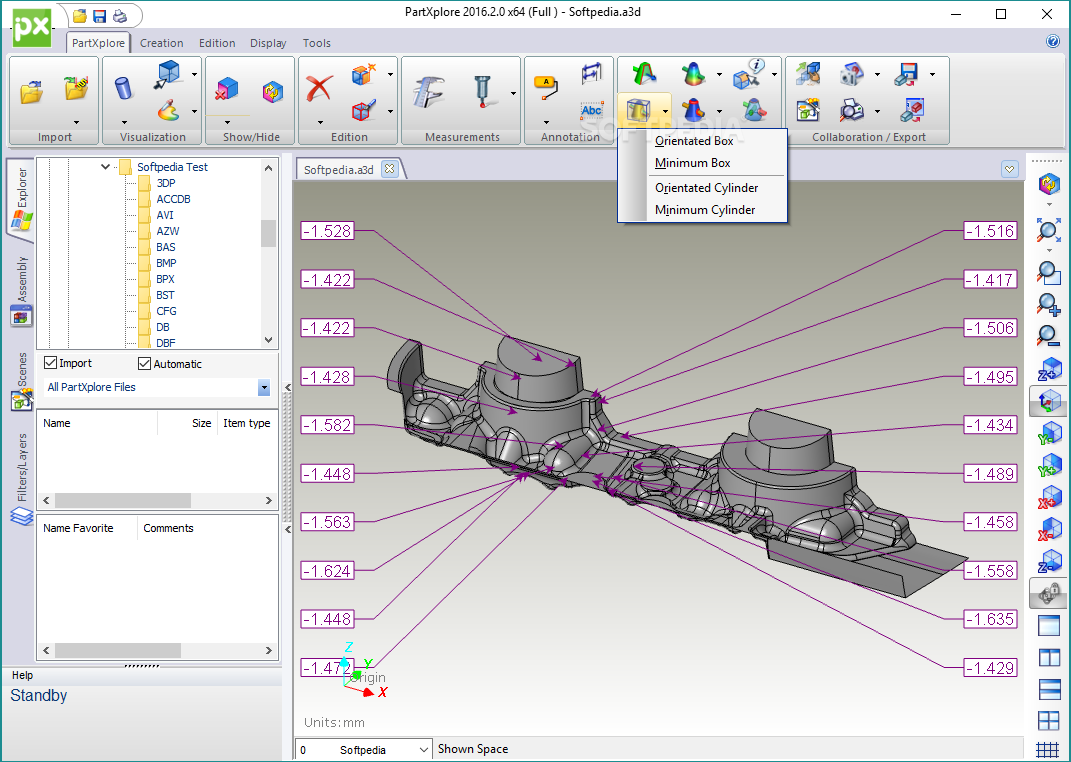Image resolution: width=1071 pixels, height=762 pixels.
Task: Open the bounding box tool dropdown arrow
Action: [665, 111]
